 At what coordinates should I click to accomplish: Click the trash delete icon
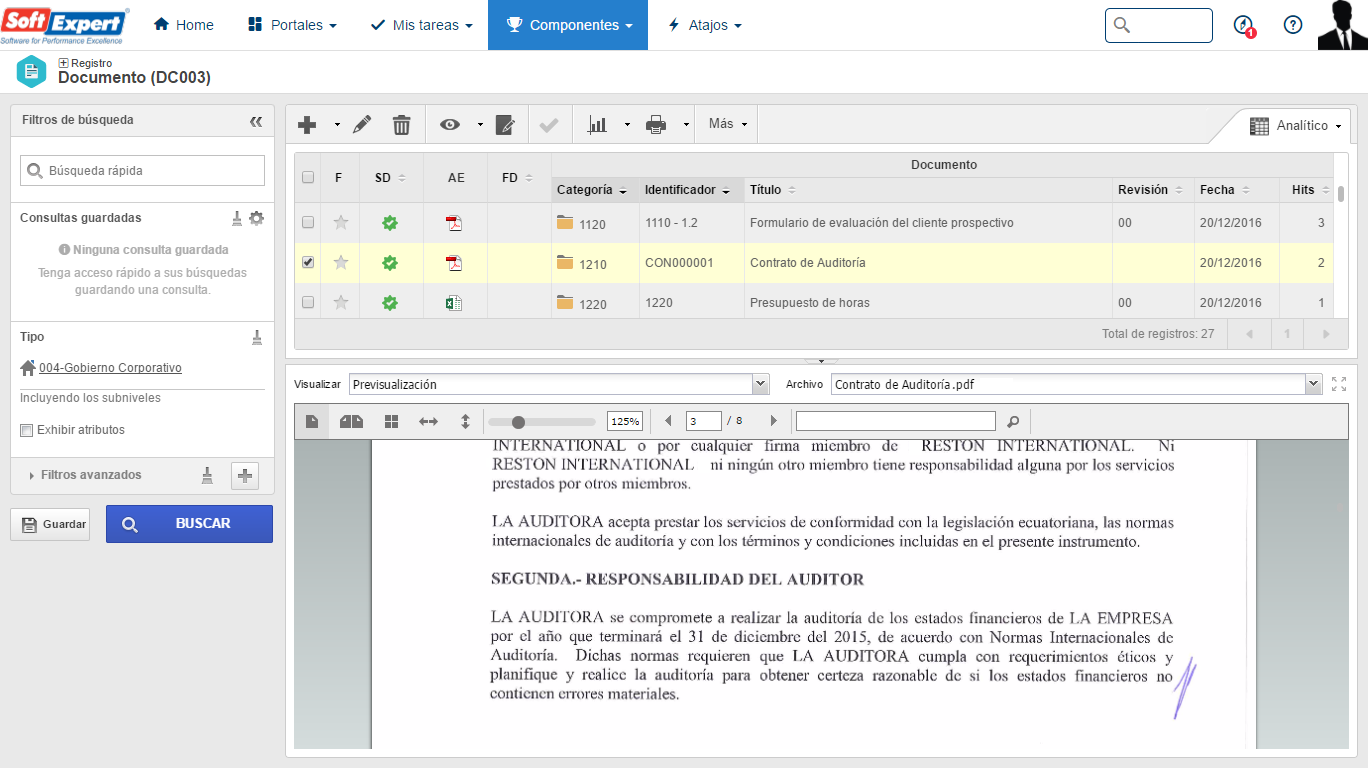[x=401, y=125]
